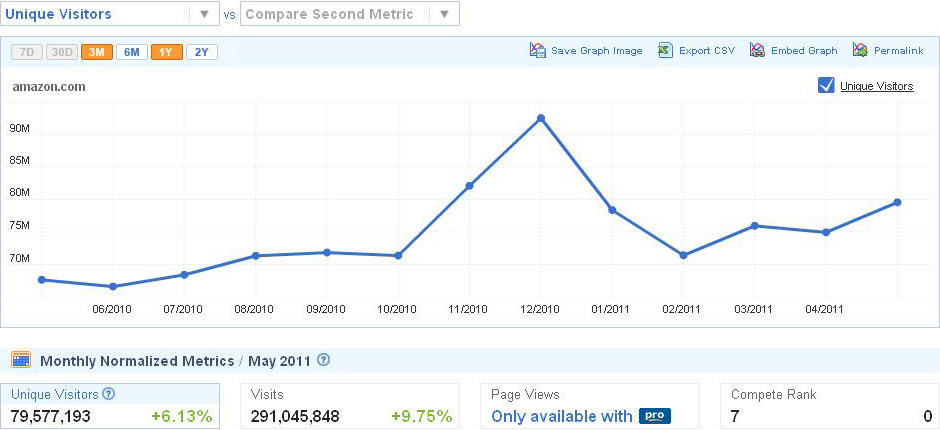Click the last data point on graph
Viewport: 940px width, 430px height.
pyautogui.click(x=897, y=202)
